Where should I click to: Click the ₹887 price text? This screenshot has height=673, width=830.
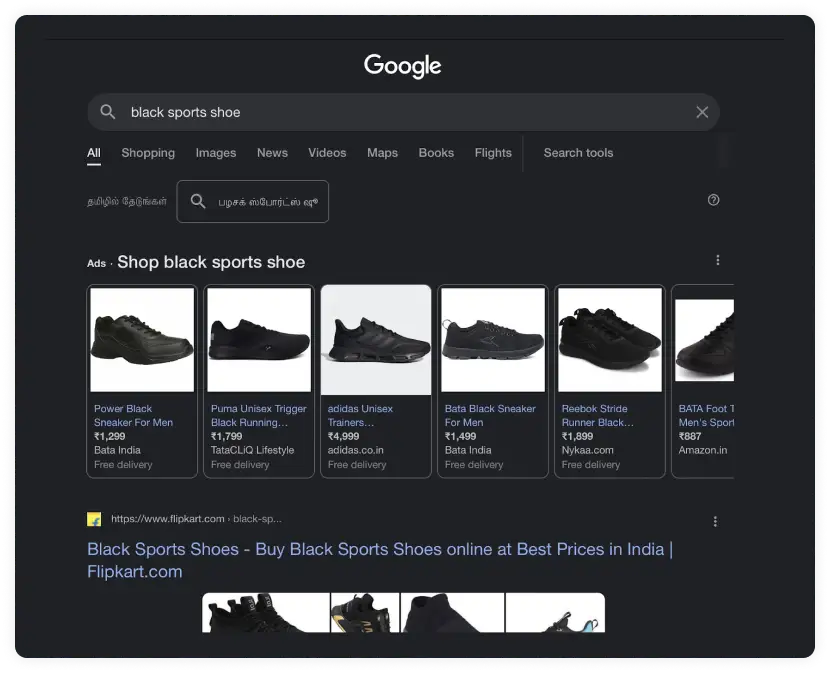(x=690, y=436)
